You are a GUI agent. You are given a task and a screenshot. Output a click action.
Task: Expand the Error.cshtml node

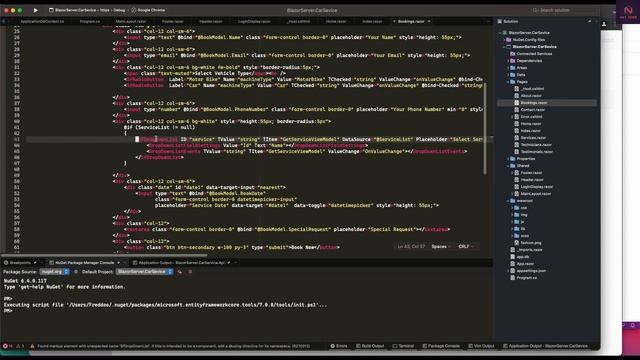coord(512,117)
